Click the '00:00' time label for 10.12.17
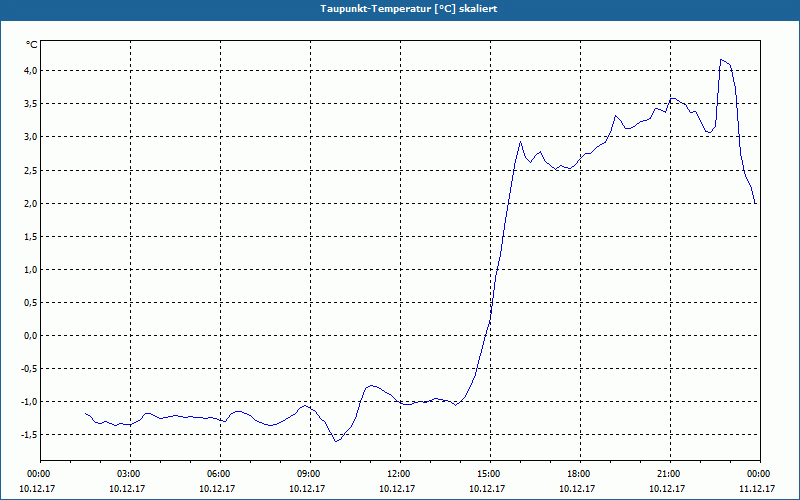This screenshot has height=500, width=800. pos(38,474)
